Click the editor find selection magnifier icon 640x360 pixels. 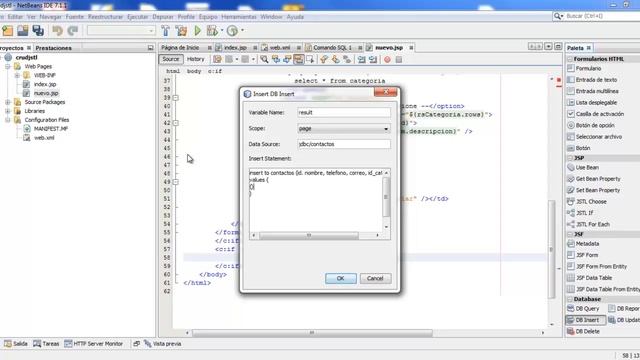click(264, 60)
